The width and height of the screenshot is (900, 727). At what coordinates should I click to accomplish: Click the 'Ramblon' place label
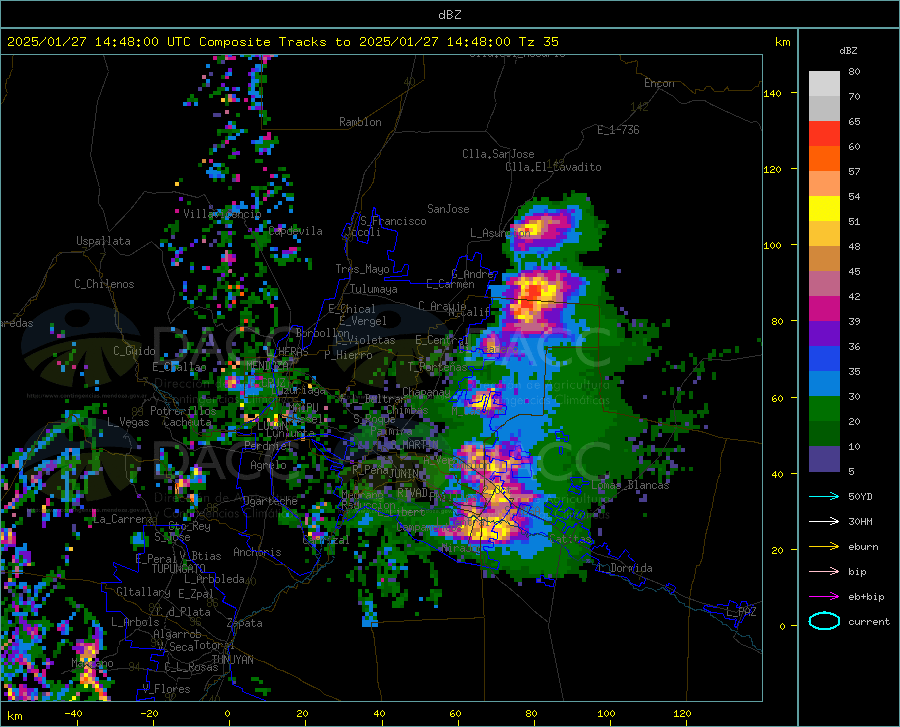(360, 122)
